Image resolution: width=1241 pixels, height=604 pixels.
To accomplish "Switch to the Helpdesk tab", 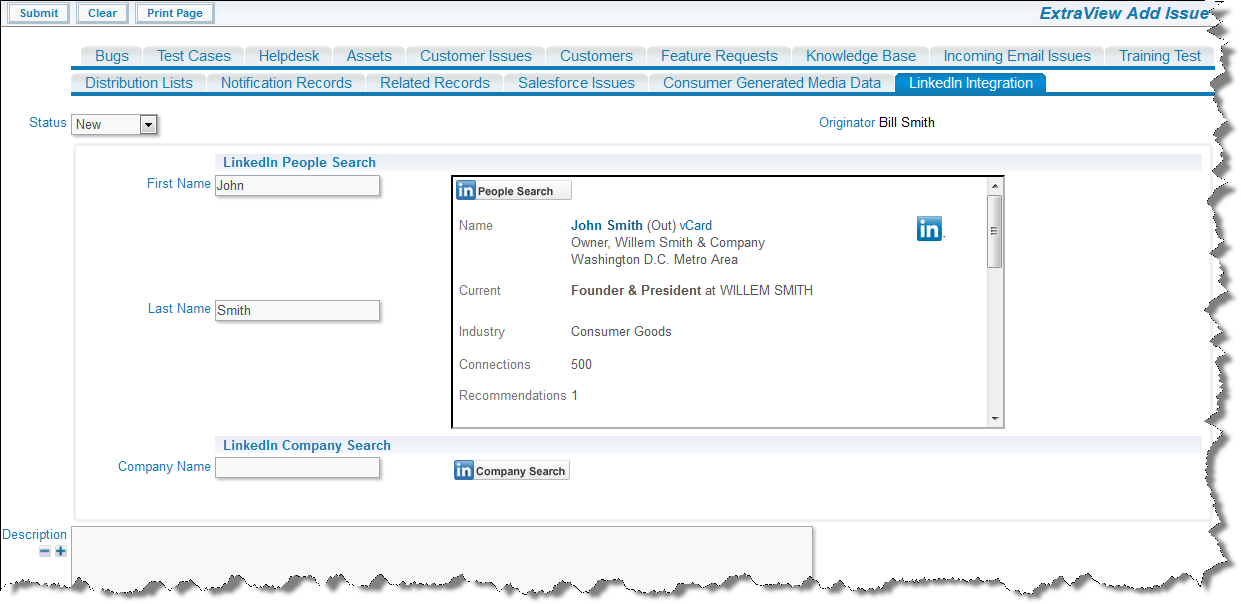I will pos(289,56).
